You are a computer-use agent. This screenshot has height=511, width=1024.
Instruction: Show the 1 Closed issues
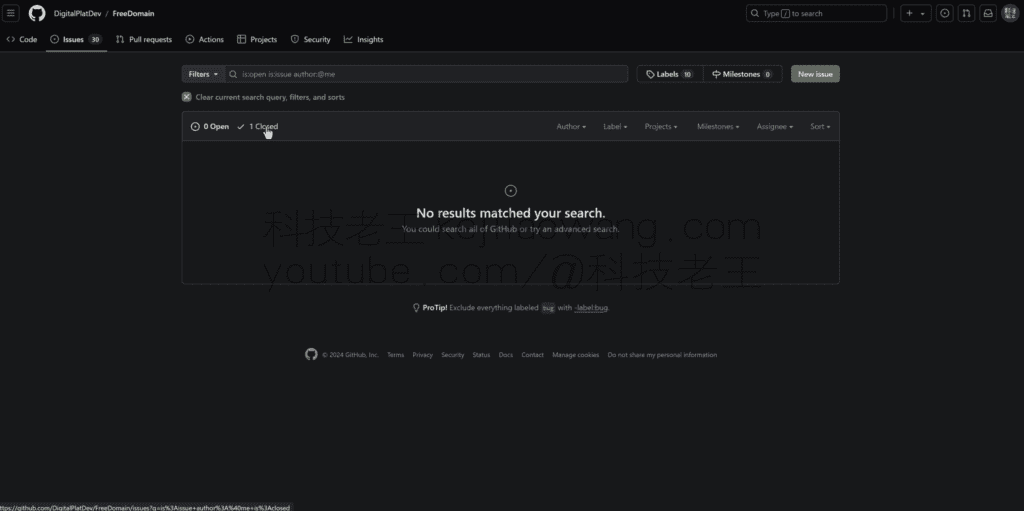[x=257, y=127]
